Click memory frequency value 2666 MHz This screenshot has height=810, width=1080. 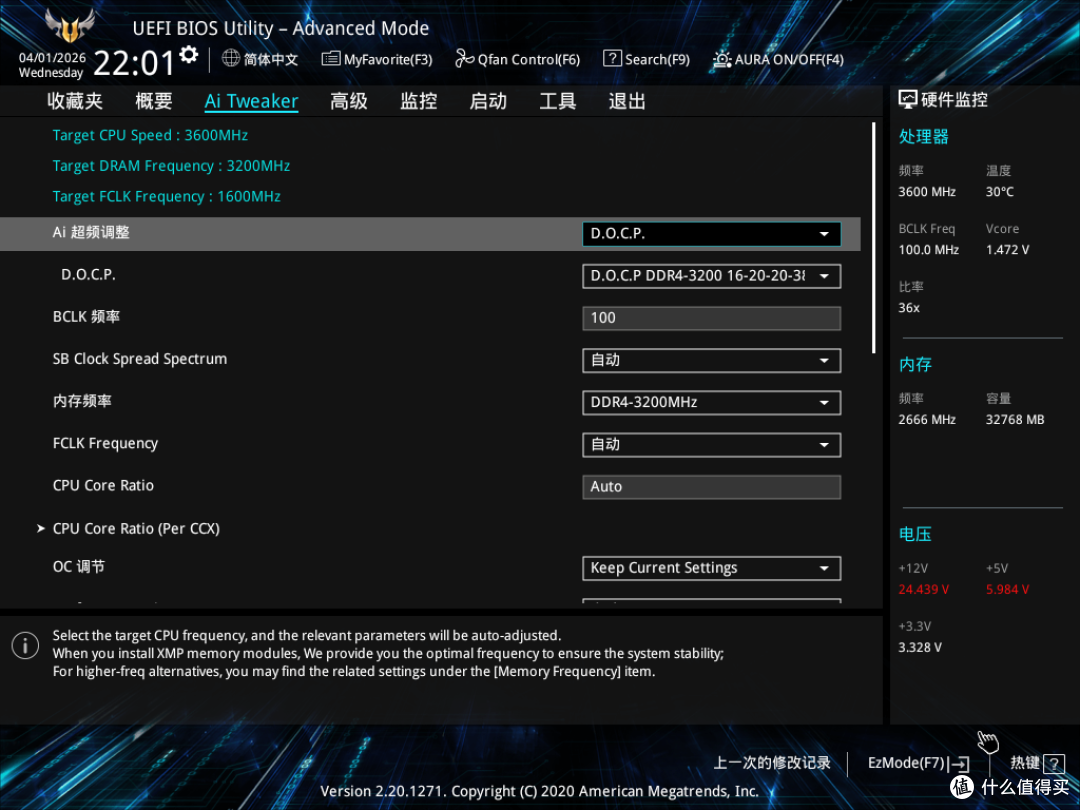927,419
